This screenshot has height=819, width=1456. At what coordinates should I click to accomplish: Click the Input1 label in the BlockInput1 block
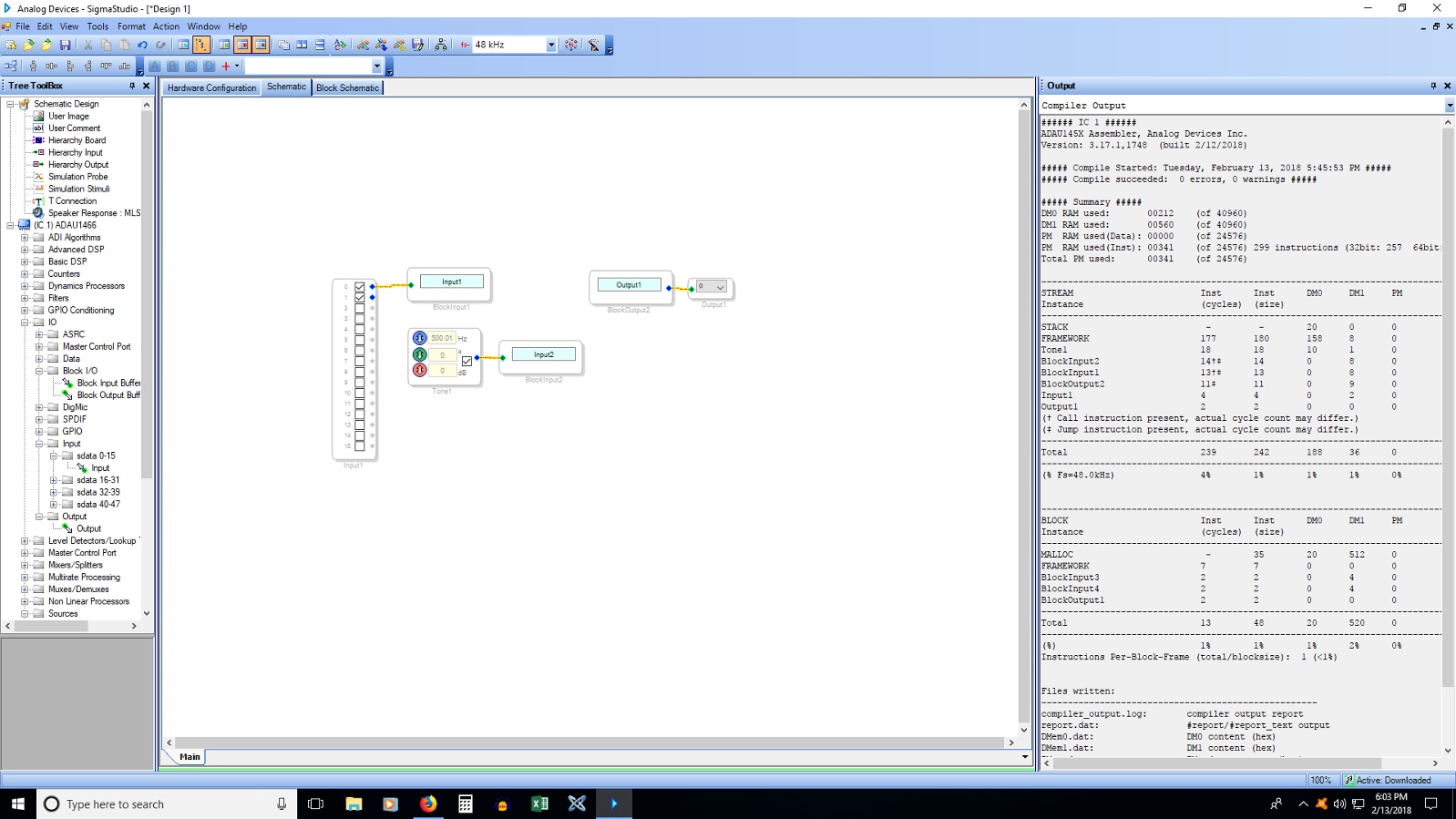tap(452, 282)
